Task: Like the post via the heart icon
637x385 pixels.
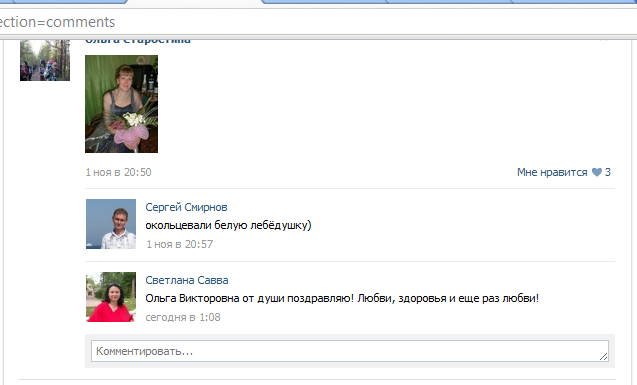Action: tap(596, 172)
